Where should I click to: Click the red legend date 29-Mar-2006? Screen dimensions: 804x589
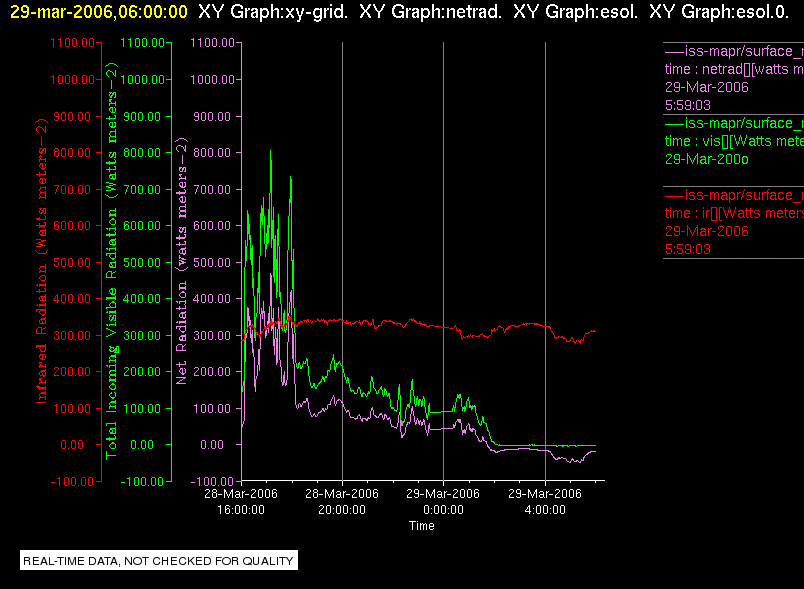(x=707, y=231)
